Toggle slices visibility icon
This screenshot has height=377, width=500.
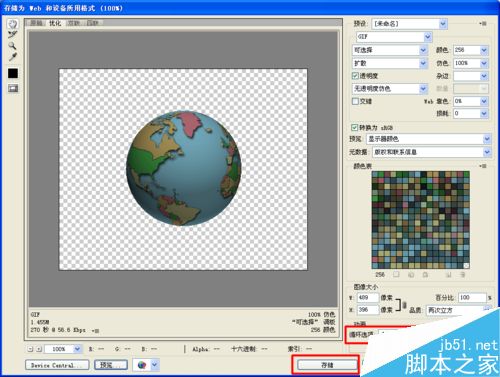click(13, 88)
